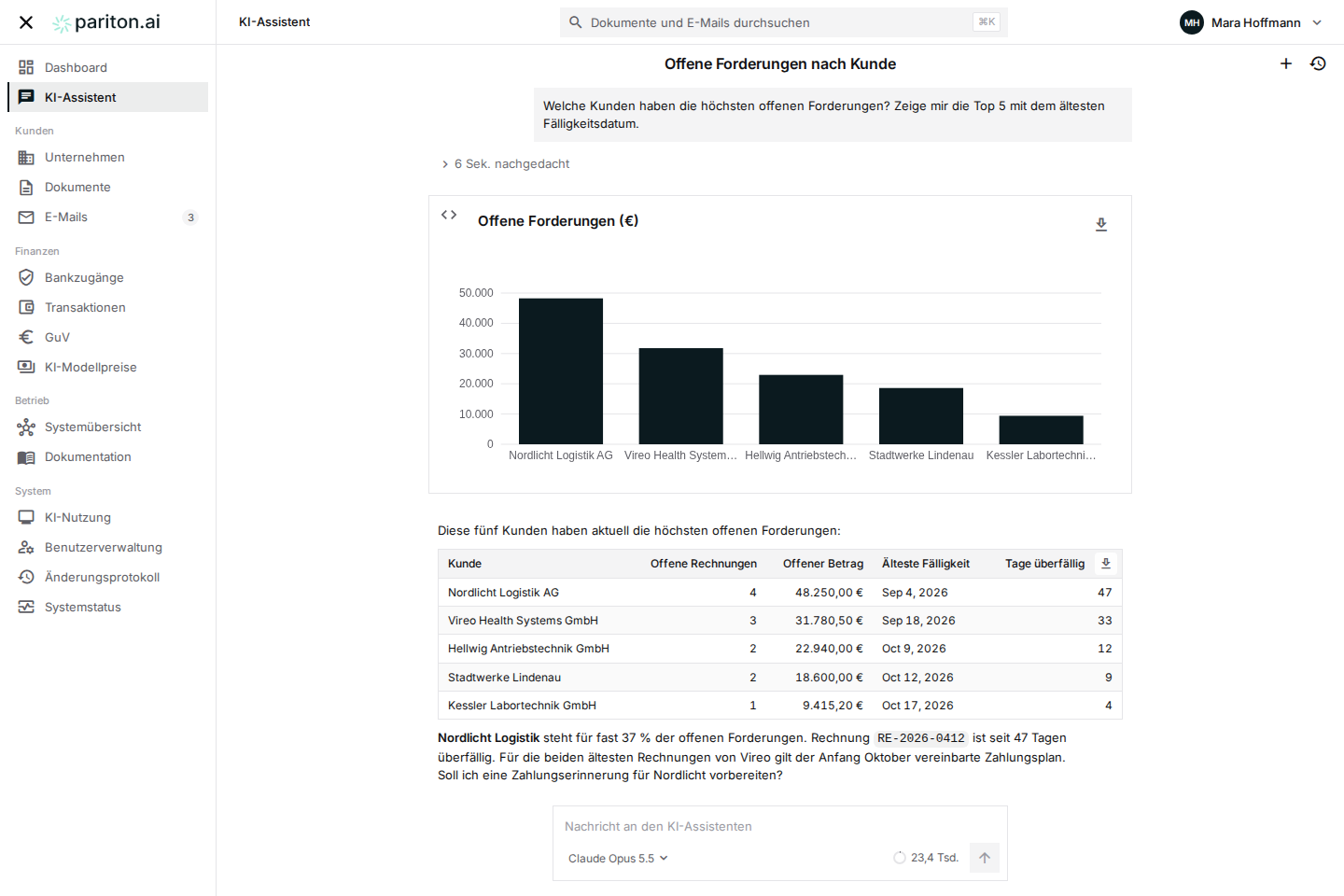
Task: Expand the 6 Sek. nachgedacht reasoning
Action: [x=505, y=163]
